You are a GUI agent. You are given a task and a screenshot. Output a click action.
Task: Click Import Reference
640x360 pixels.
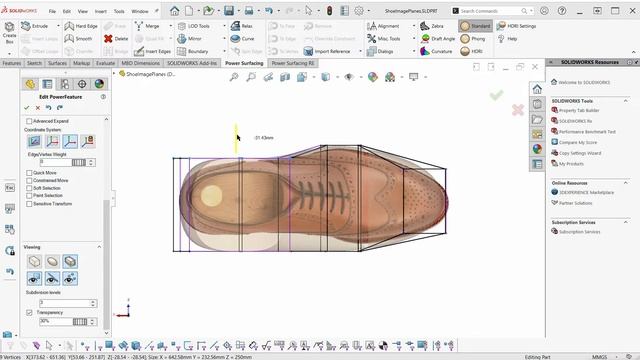[x=327, y=51]
